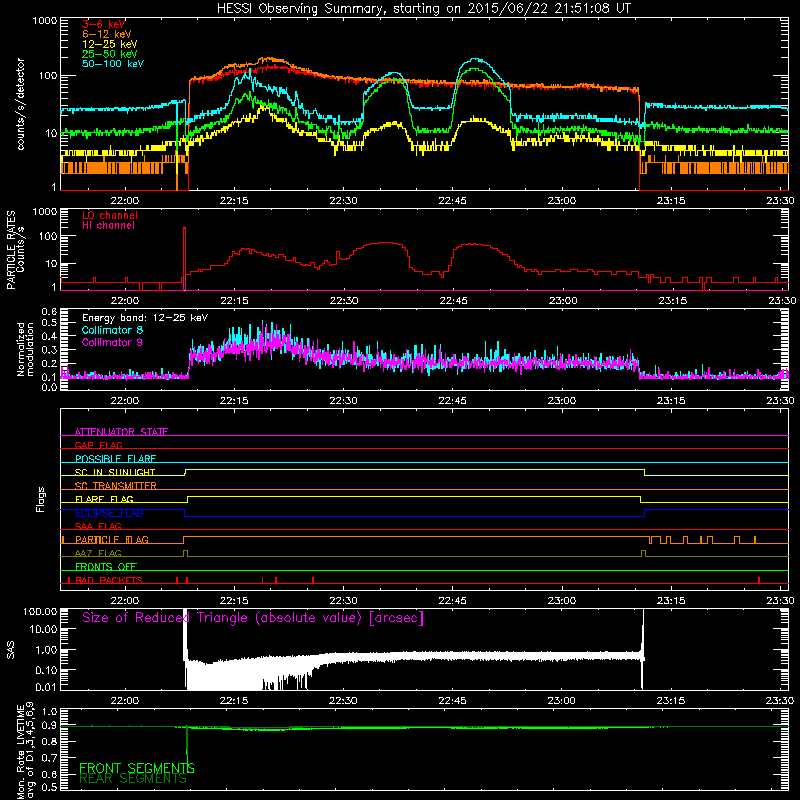800x800 pixels.
Task: Select the yellow '12-25 keV' count legend entry
Action: click(110, 44)
